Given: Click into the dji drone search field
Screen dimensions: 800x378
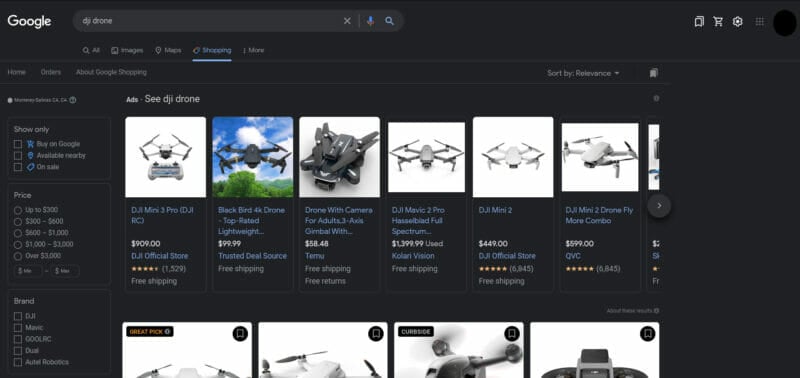Looking at the screenshot, I should [209, 21].
